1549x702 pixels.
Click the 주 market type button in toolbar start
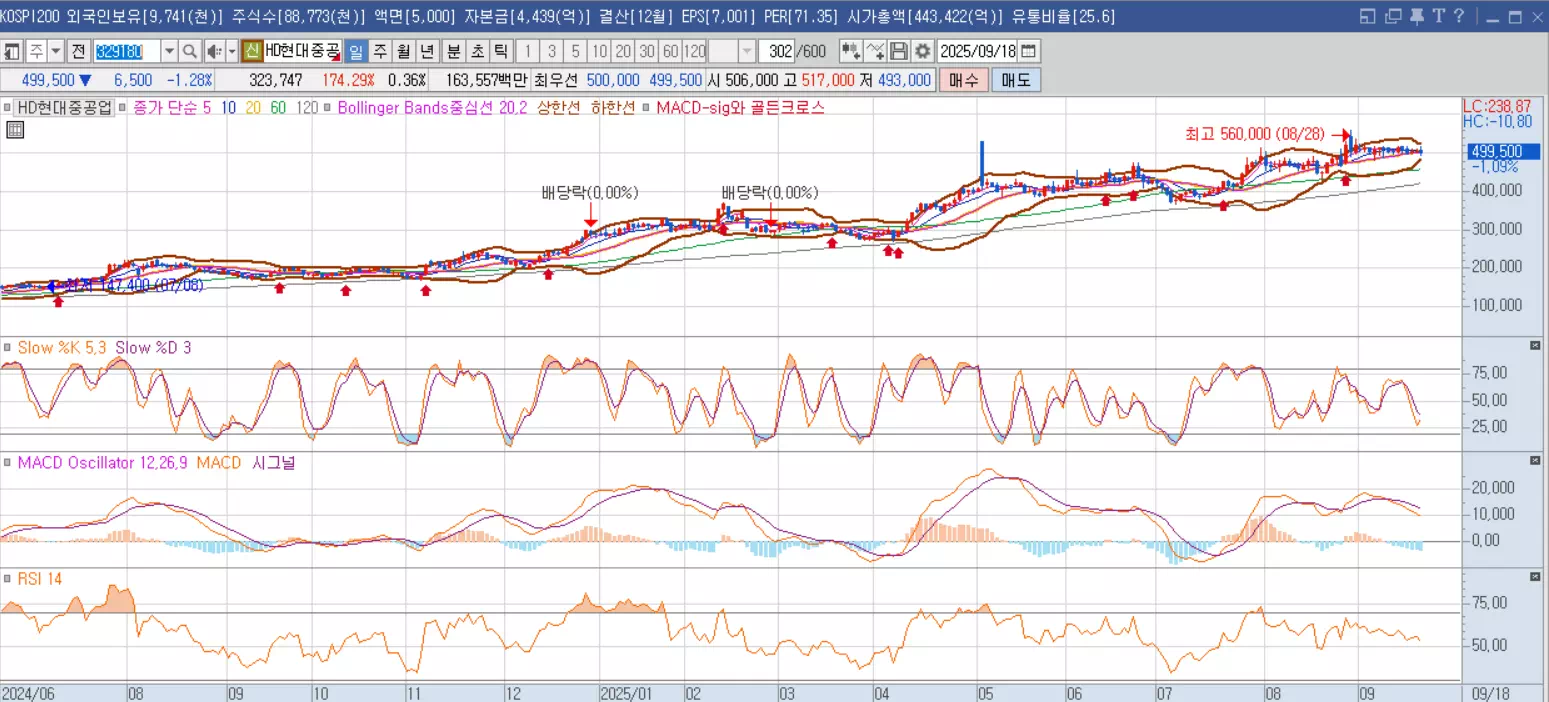tap(36, 51)
